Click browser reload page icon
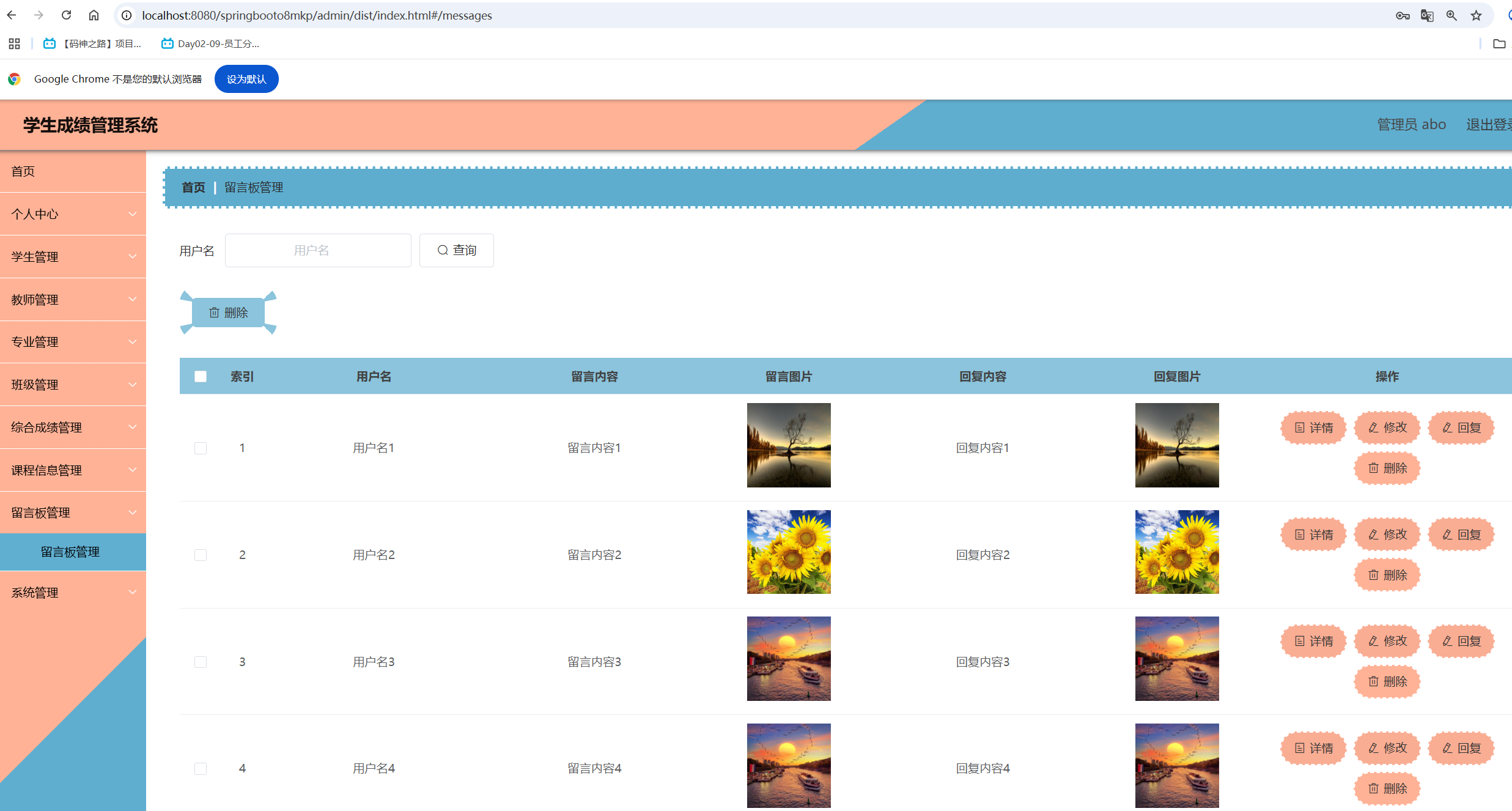1512x811 pixels. click(x=66, y=15)
